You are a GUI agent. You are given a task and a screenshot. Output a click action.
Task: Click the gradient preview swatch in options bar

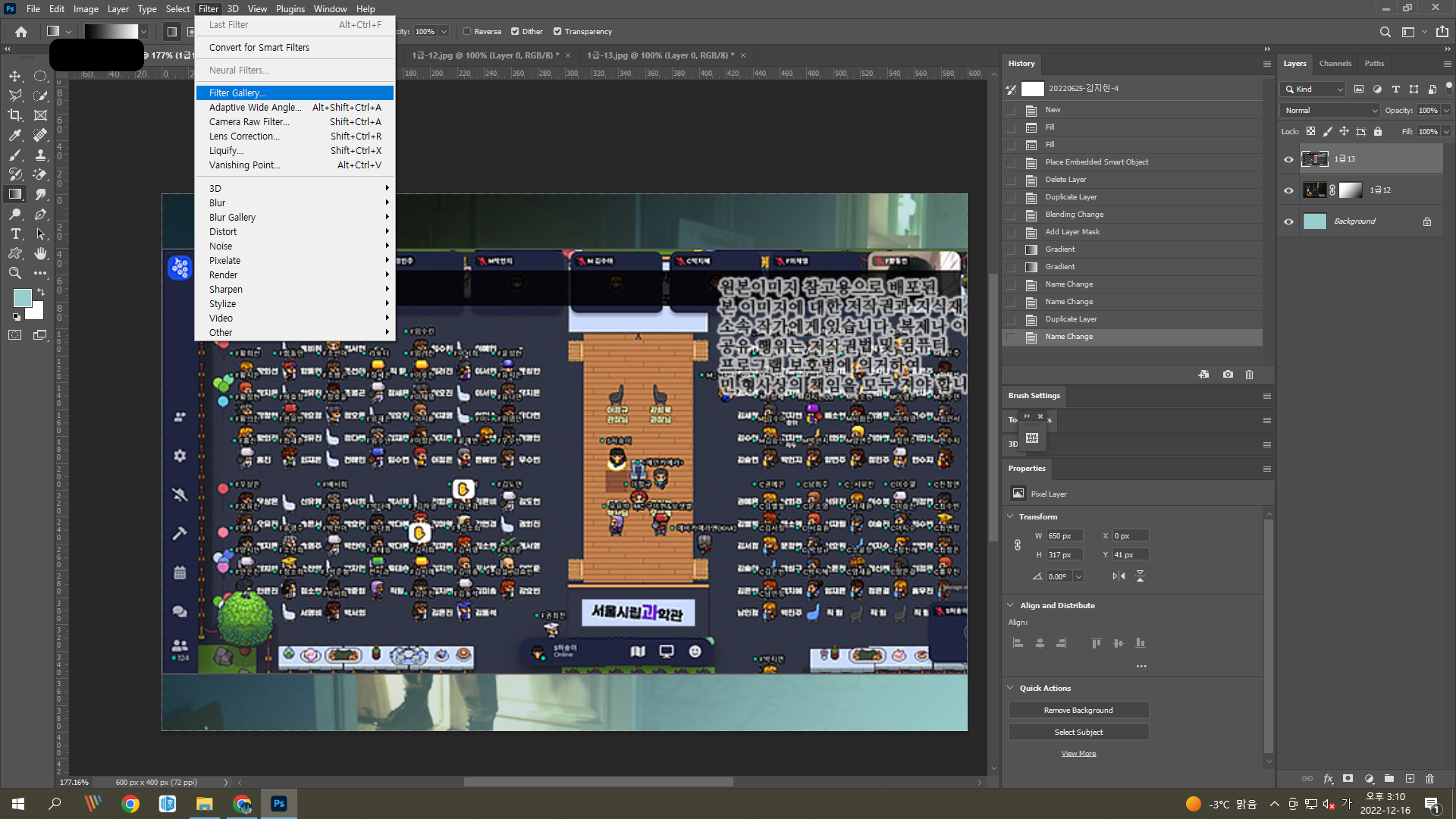tap(111, 32)
